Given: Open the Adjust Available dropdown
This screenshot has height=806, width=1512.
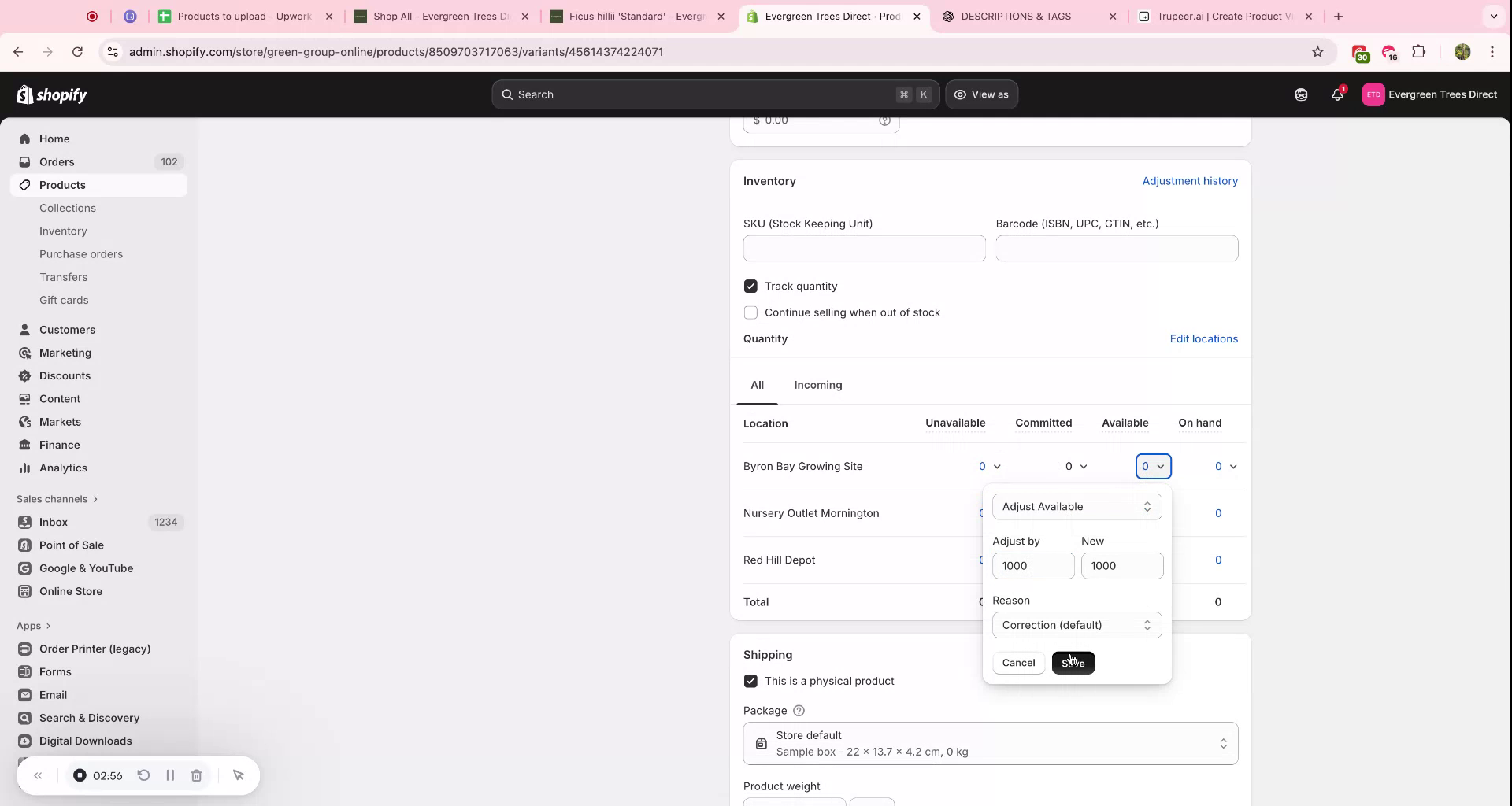Looking at the screenshot, I should point(1077,506).
